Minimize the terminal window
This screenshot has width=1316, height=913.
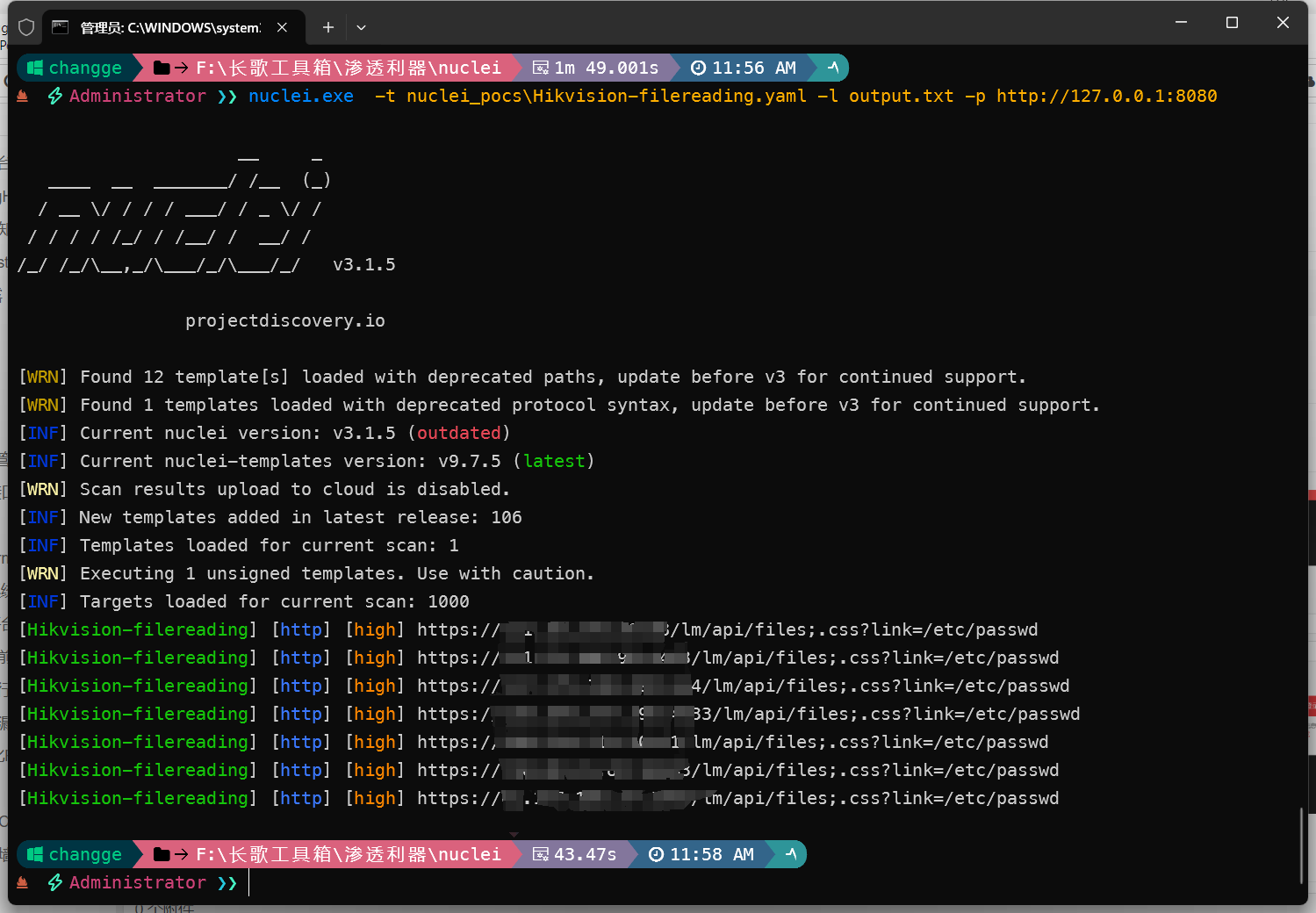coord(1181,23)
